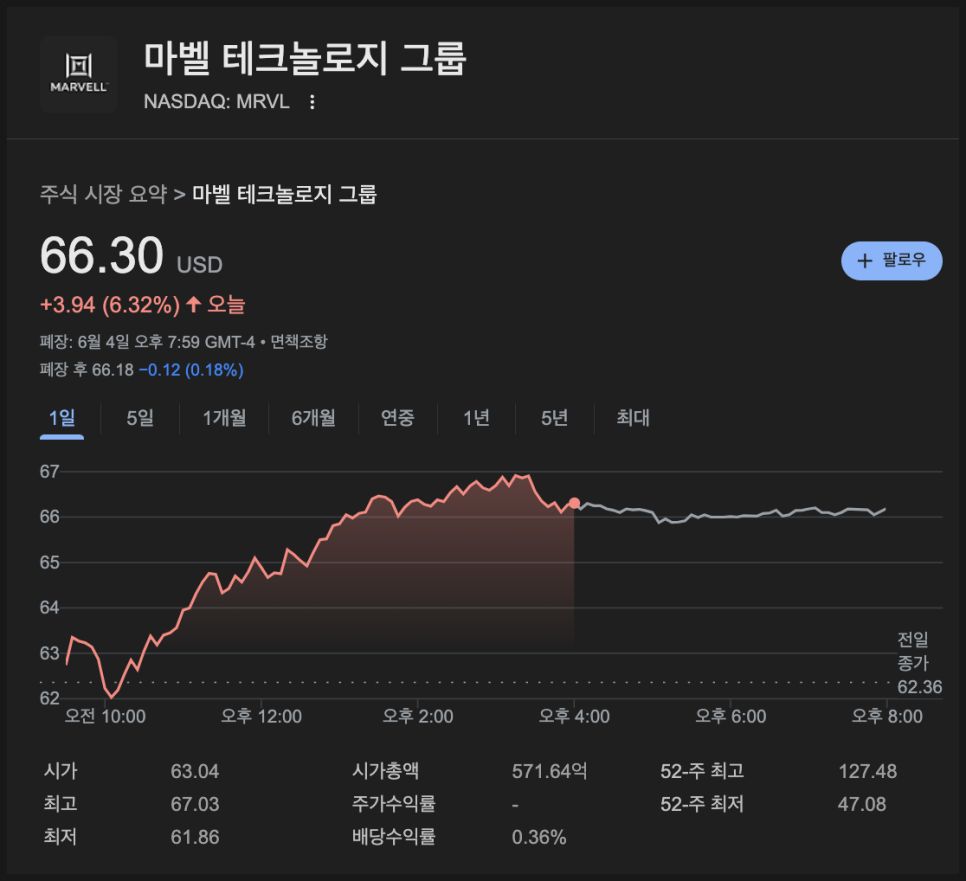Click the 마벨 테크놀로지 그룹 title heading
The image size is (966, 881).
[305, 59]
